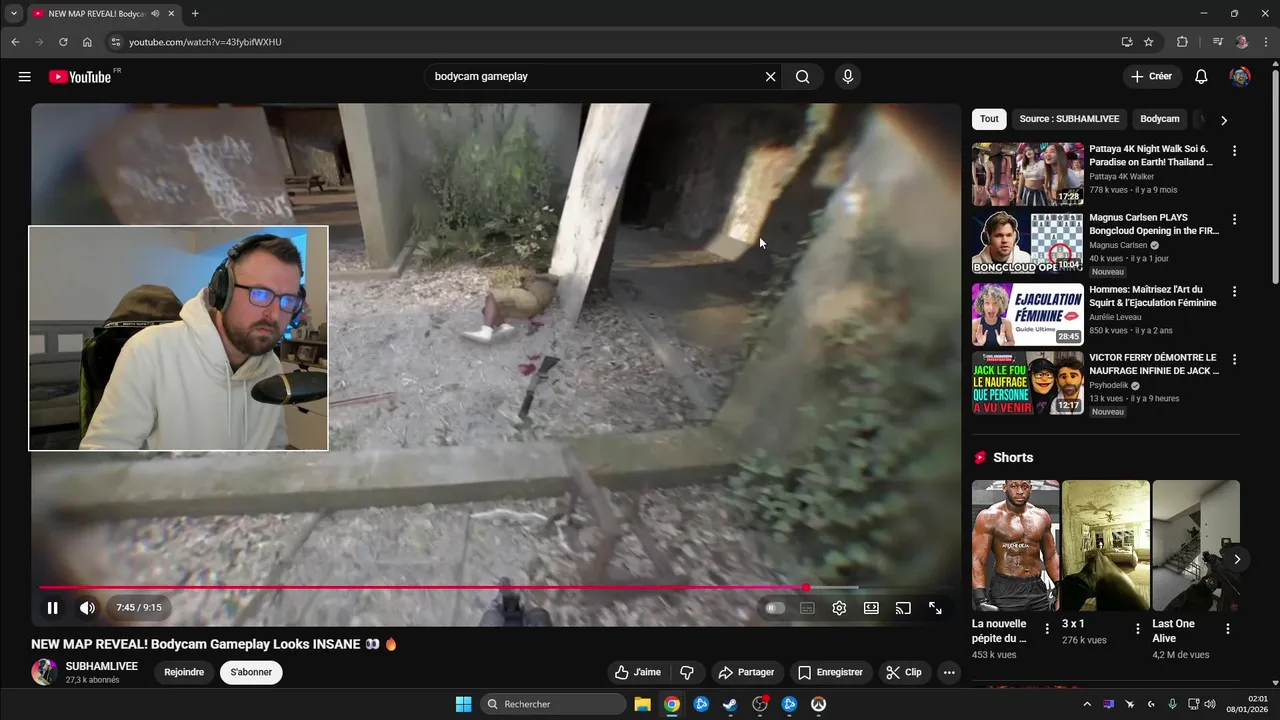Viewport: 1280px width, 720px height.
Task: Open Magnus Carlsen Bongcloud thumbnail
Action: tap(1028, 242)
